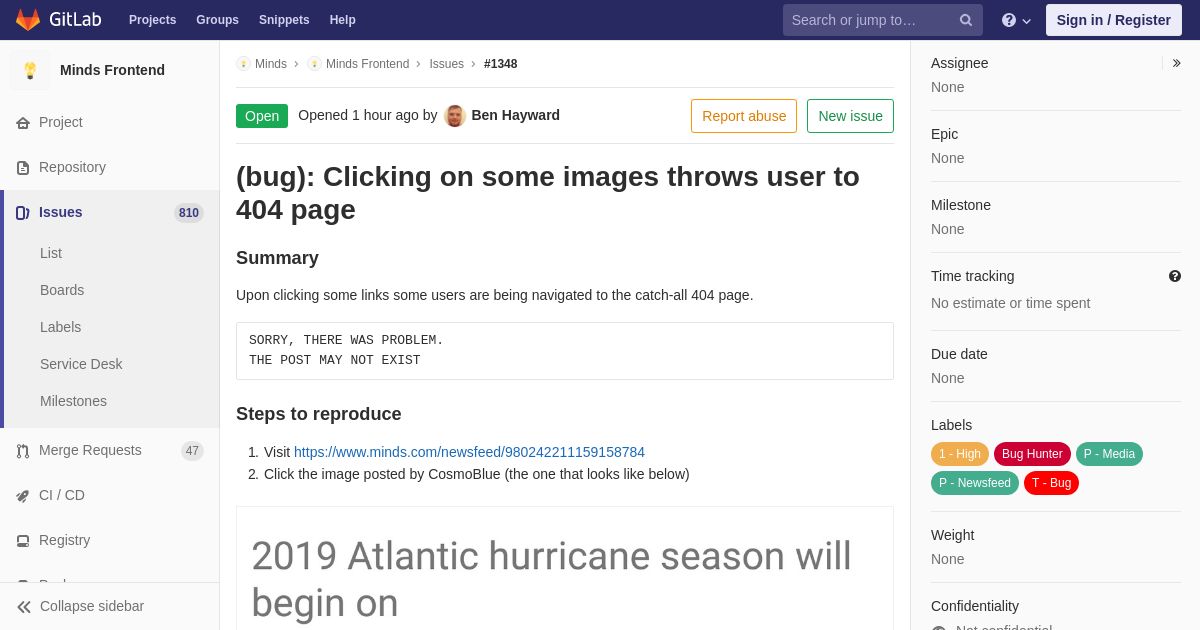The height and width of the screenshot is (630, 1200).
Task: Click the error message code block
Action: point(565,351)
